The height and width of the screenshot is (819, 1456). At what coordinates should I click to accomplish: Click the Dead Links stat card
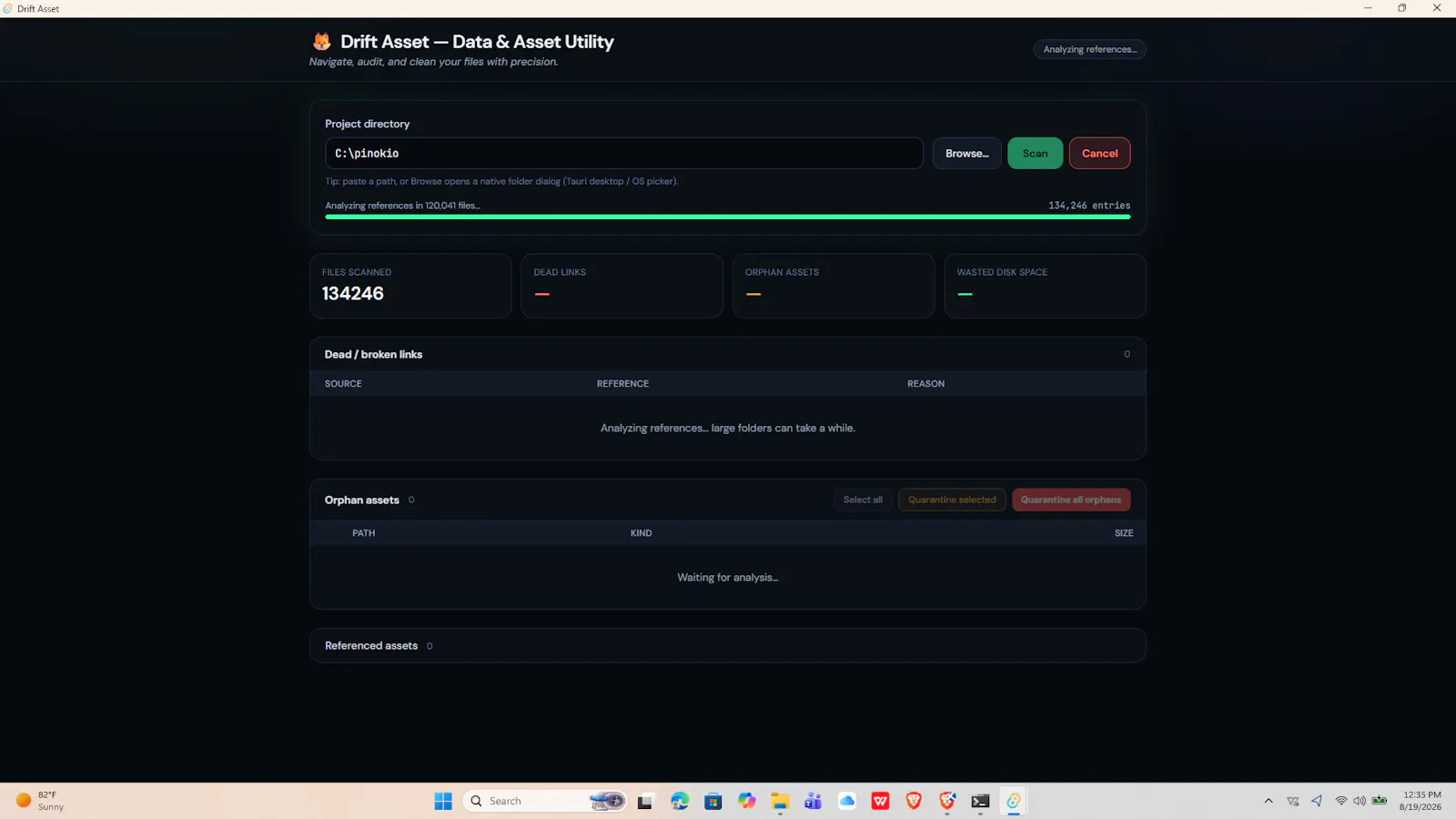click(622, 286)
